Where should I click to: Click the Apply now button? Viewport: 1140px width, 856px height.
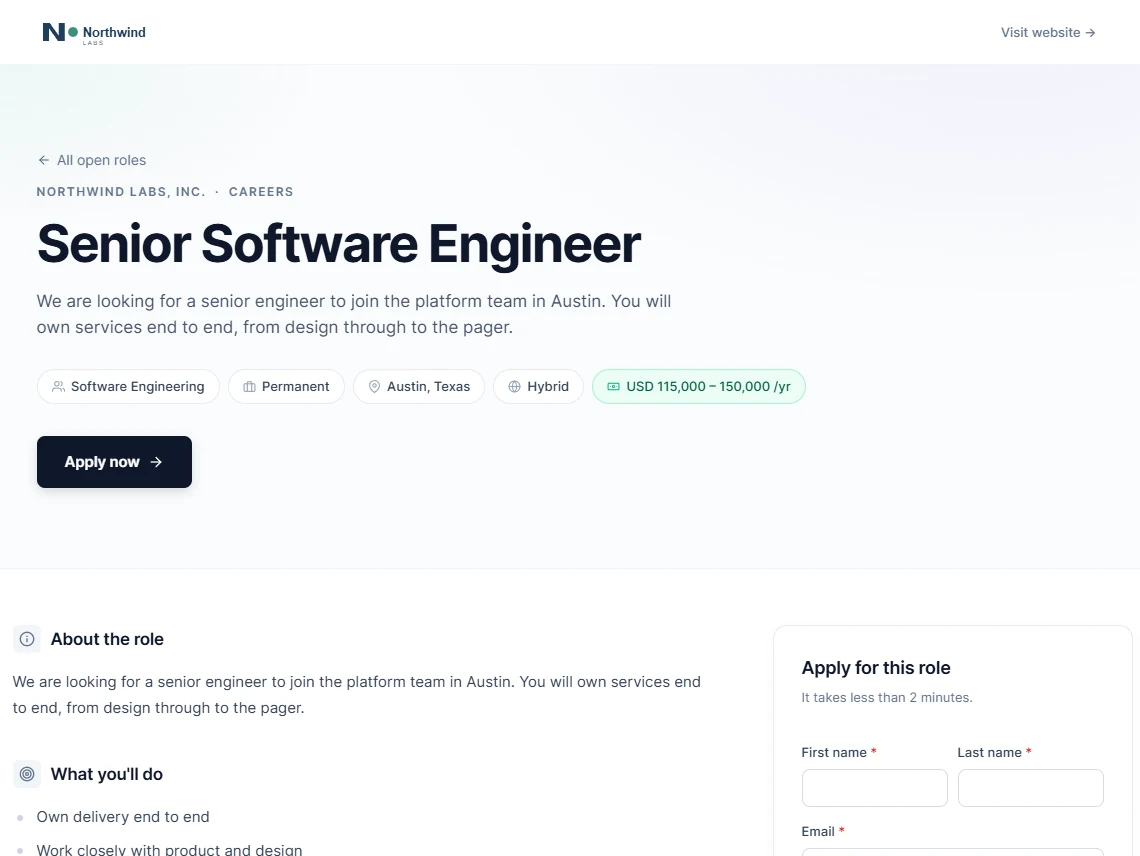pyautogui.click(x=114, y=462)
